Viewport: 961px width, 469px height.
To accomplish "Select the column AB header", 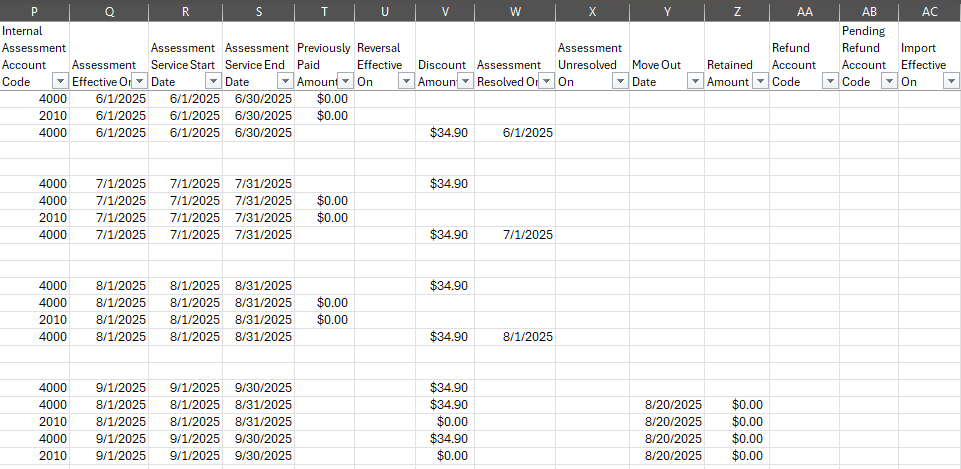I will [868, 11].
